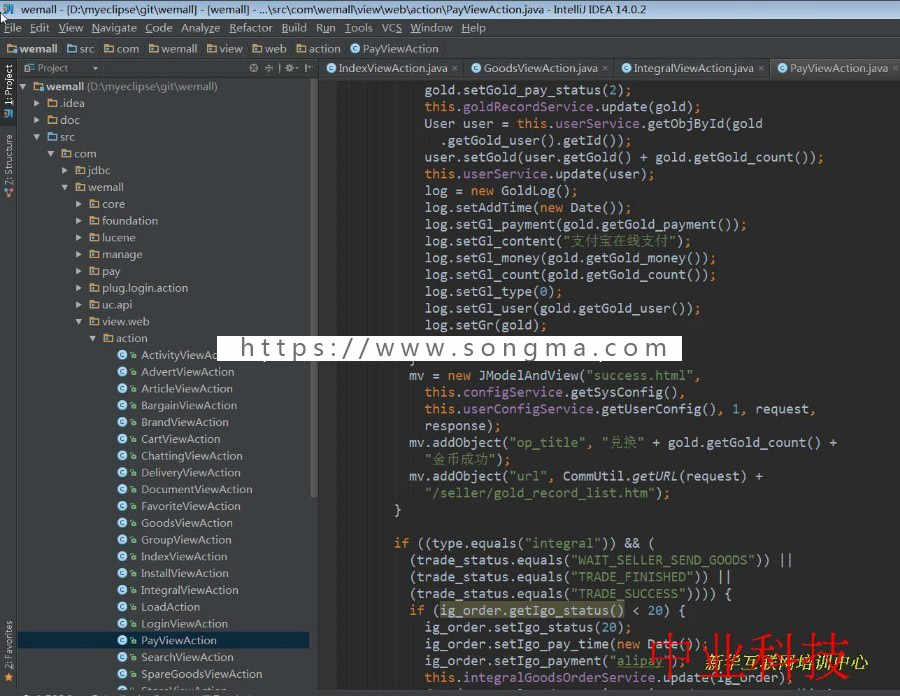Expand the .idea folder

point(37,103)
